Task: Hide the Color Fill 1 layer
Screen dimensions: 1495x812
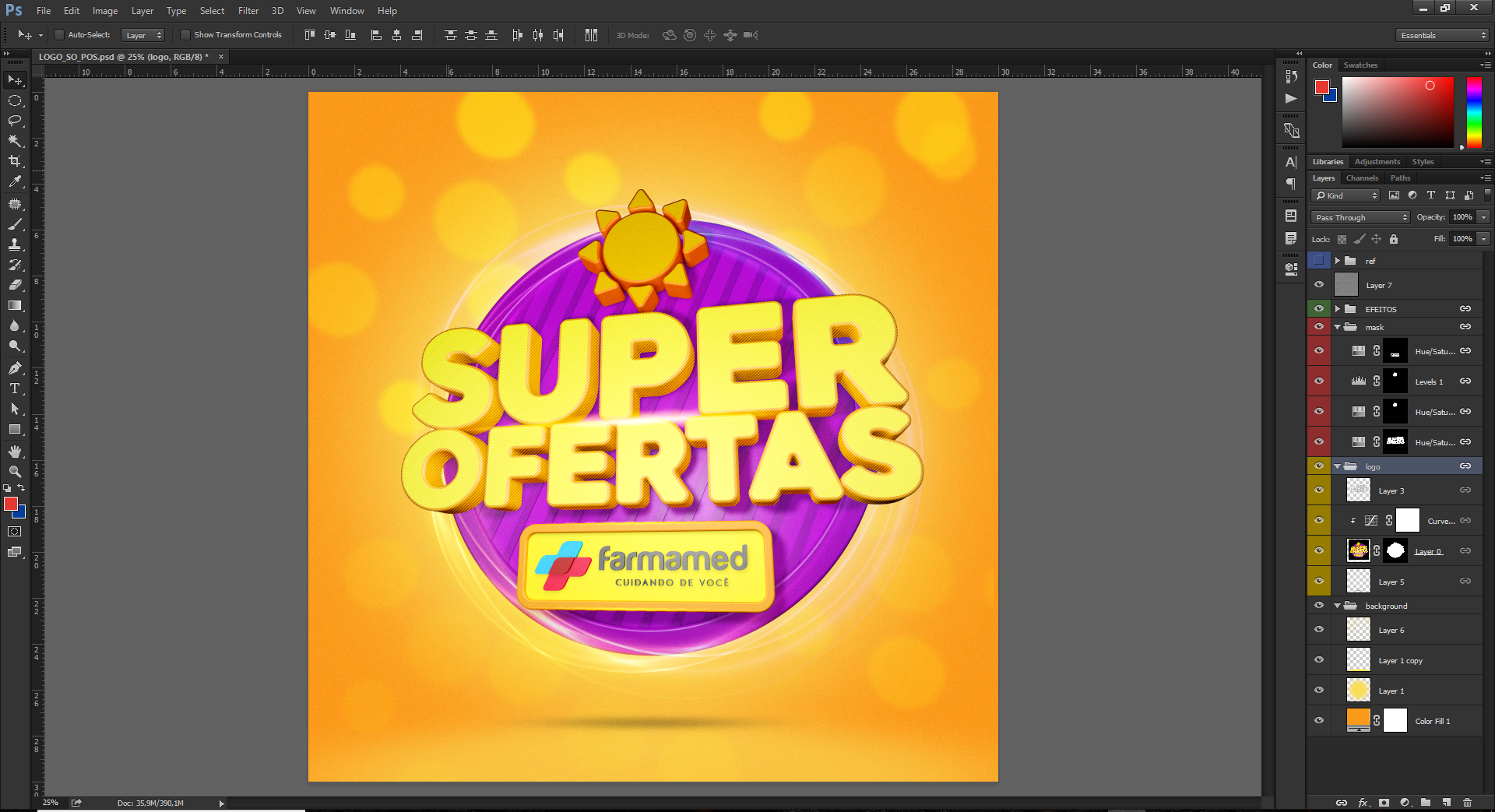Action: pyautogui.click(x=1319, y=721)
